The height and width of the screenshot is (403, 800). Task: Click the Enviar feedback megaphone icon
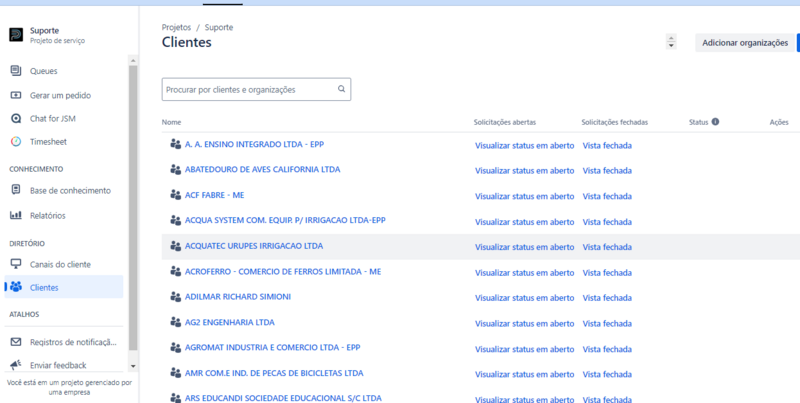tap(16, 365)
